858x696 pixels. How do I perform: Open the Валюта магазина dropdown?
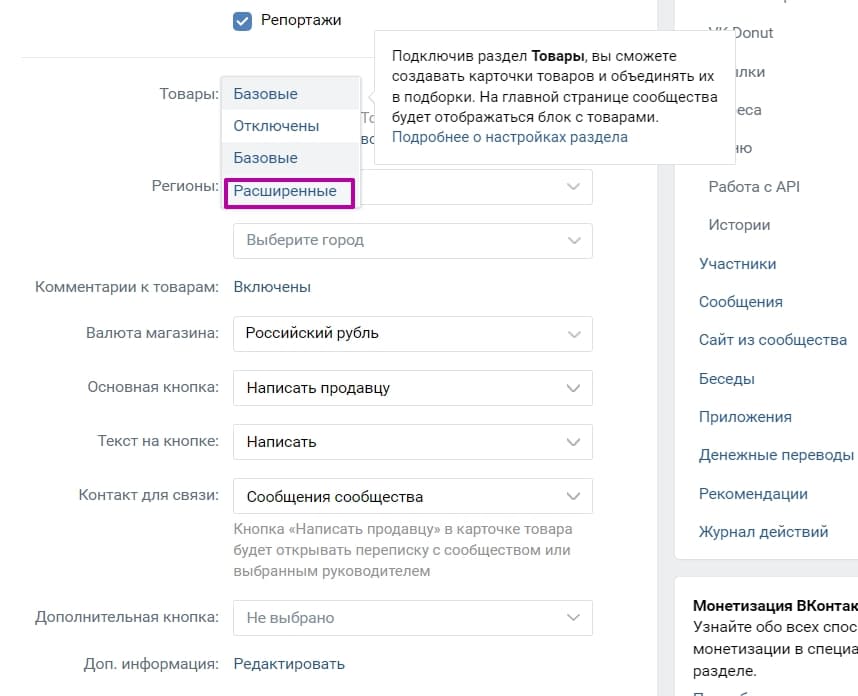tap(412, 334)
